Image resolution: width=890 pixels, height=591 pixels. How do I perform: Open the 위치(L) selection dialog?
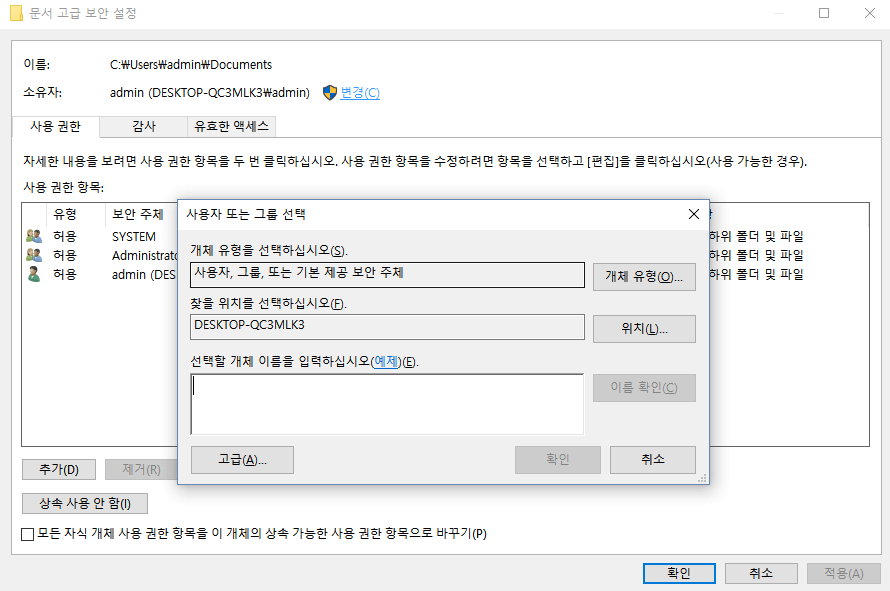point(644,328)
